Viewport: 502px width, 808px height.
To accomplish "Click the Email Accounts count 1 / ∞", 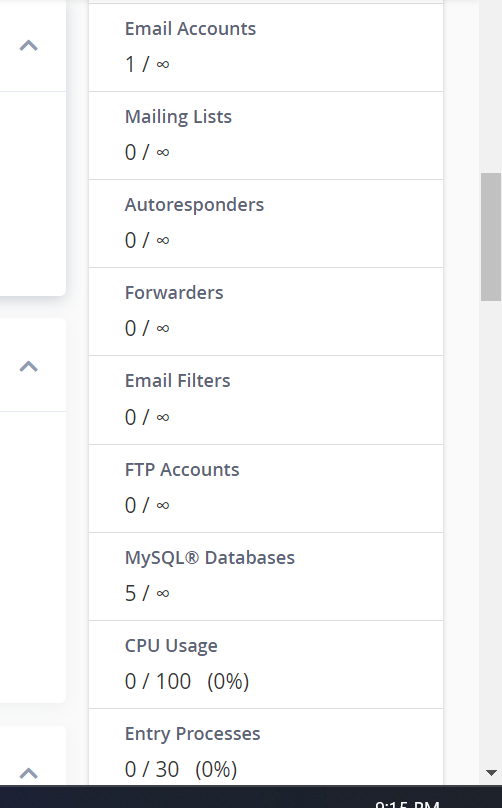I will tap(147, 64).
